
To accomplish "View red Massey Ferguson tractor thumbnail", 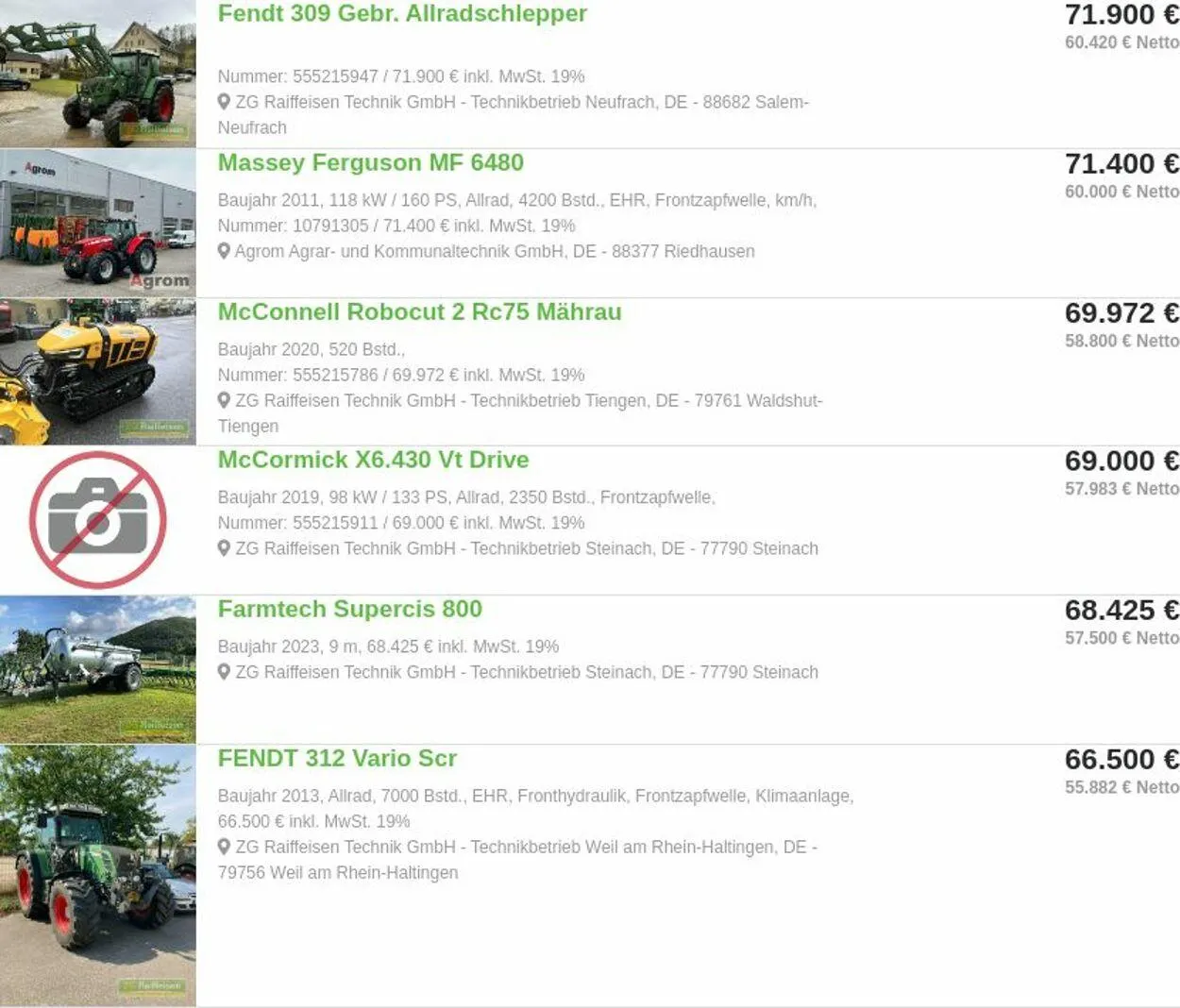I will (98, 223).
